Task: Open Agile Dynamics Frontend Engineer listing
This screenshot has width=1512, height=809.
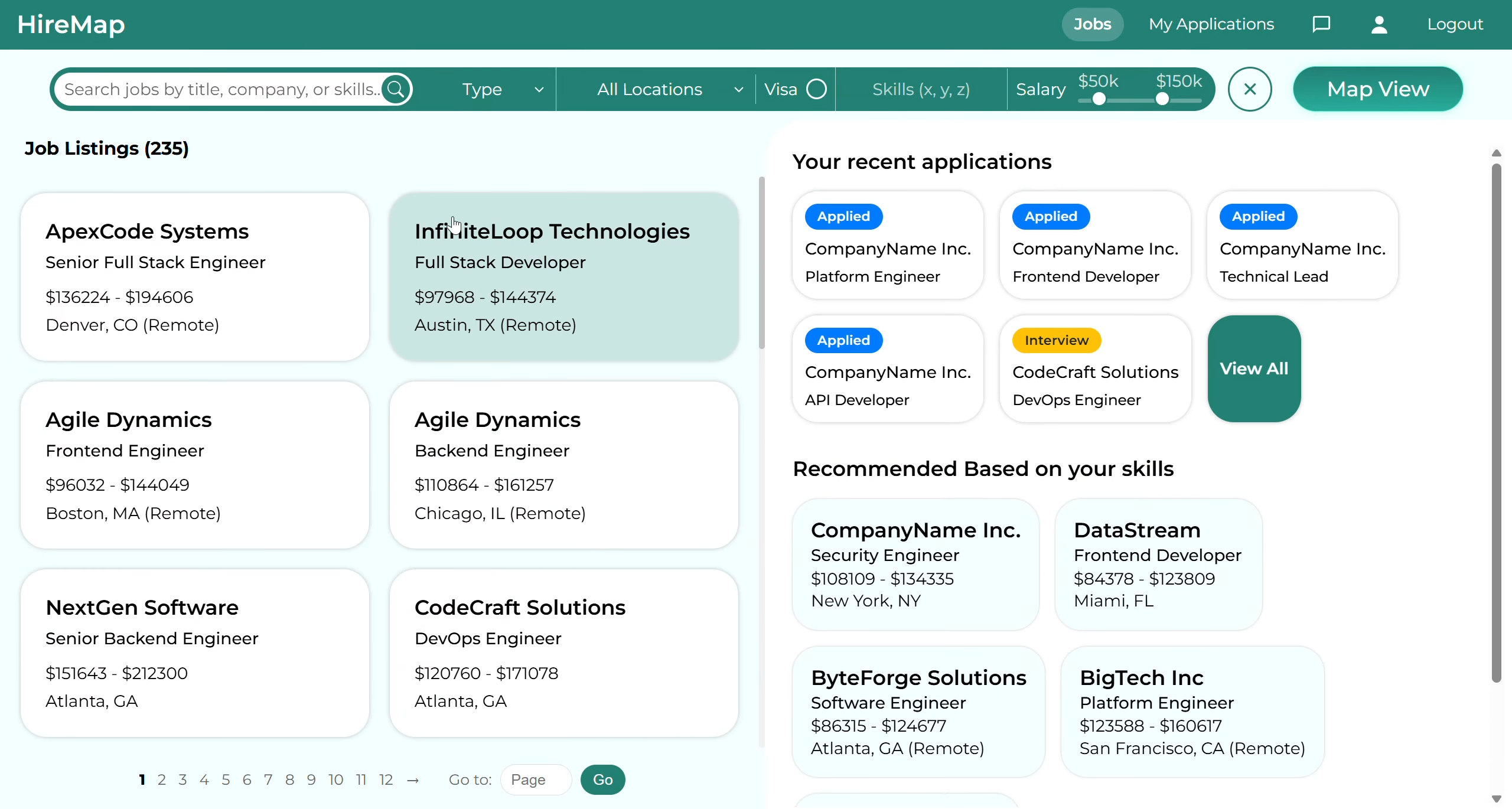Action: pos(195,465)
